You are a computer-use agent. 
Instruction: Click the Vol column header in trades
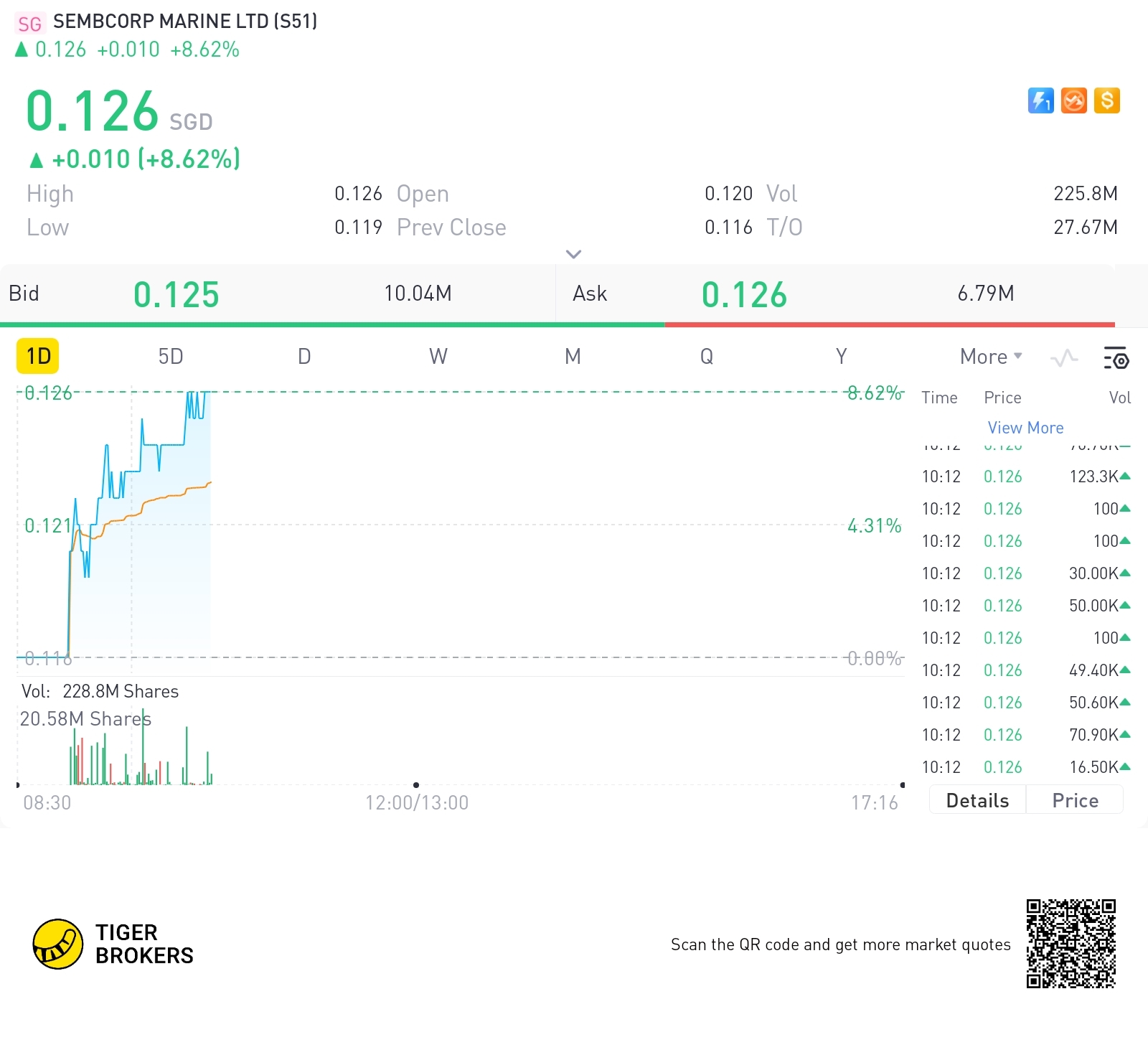tap(1119, 398)
